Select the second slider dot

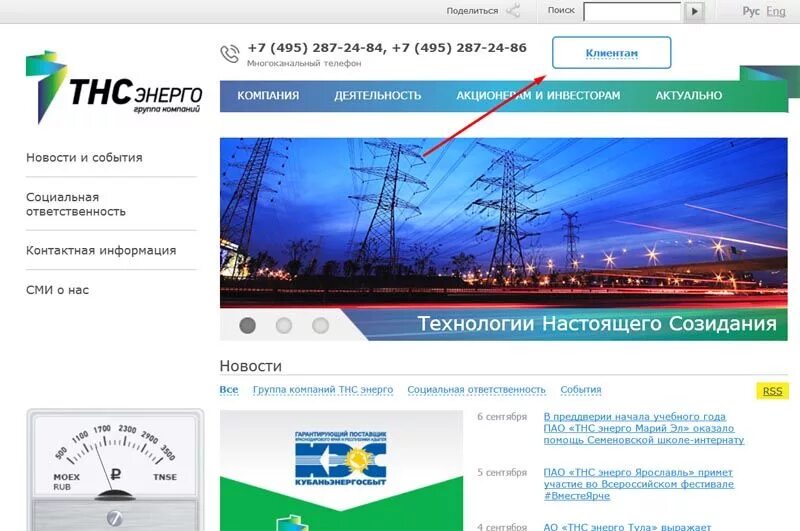(x=284, y=325)
